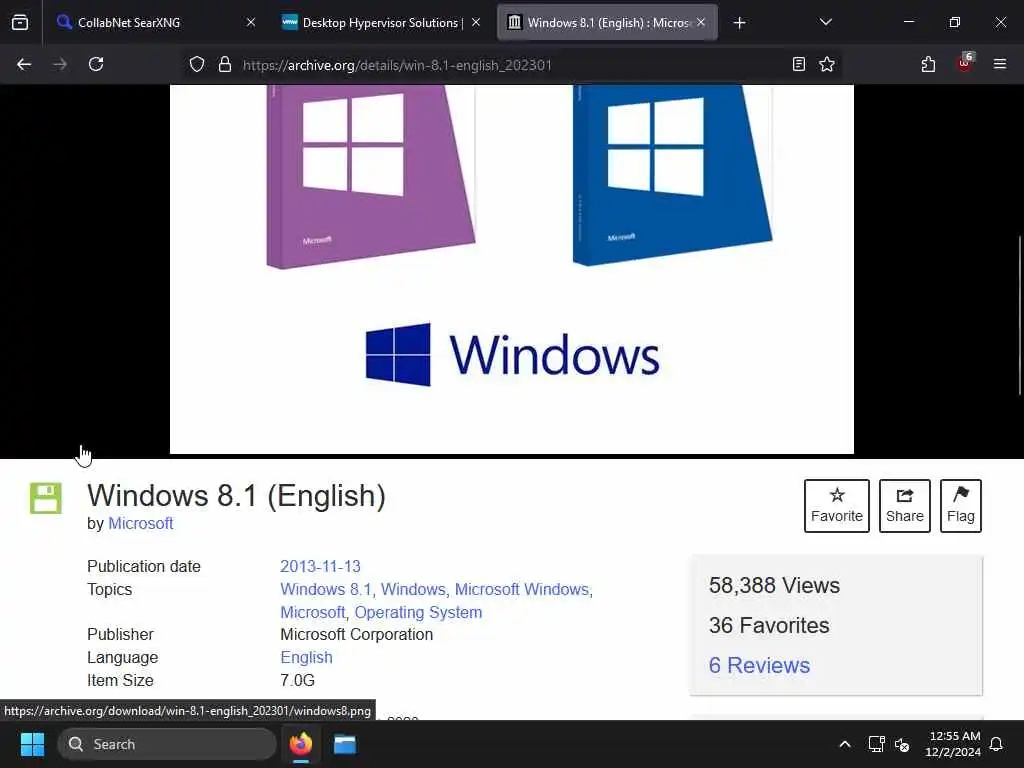The height and width of the screenshot is (768, 1024).
Task: Share this archive item
Action: (904, 506)
